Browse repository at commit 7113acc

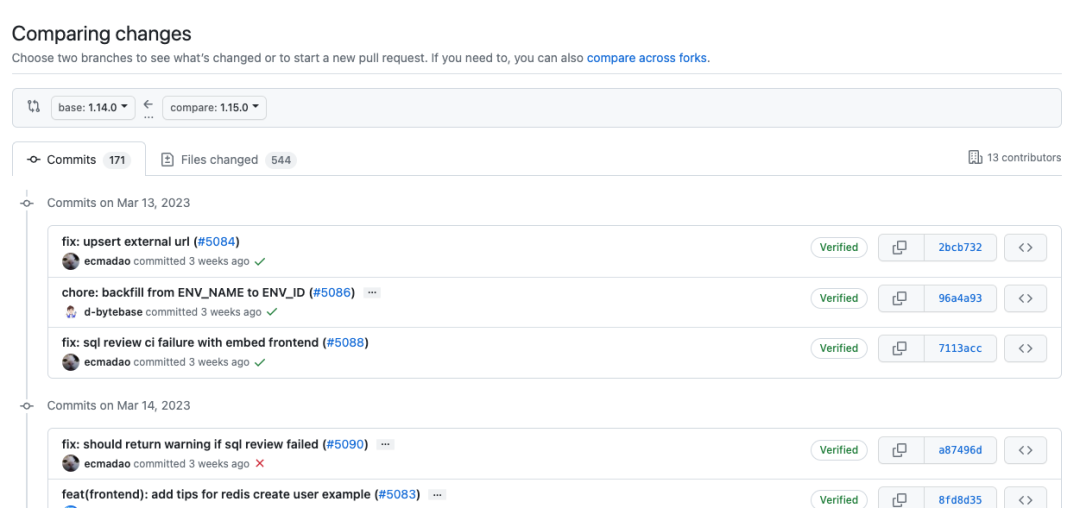tap(1025, 348)
